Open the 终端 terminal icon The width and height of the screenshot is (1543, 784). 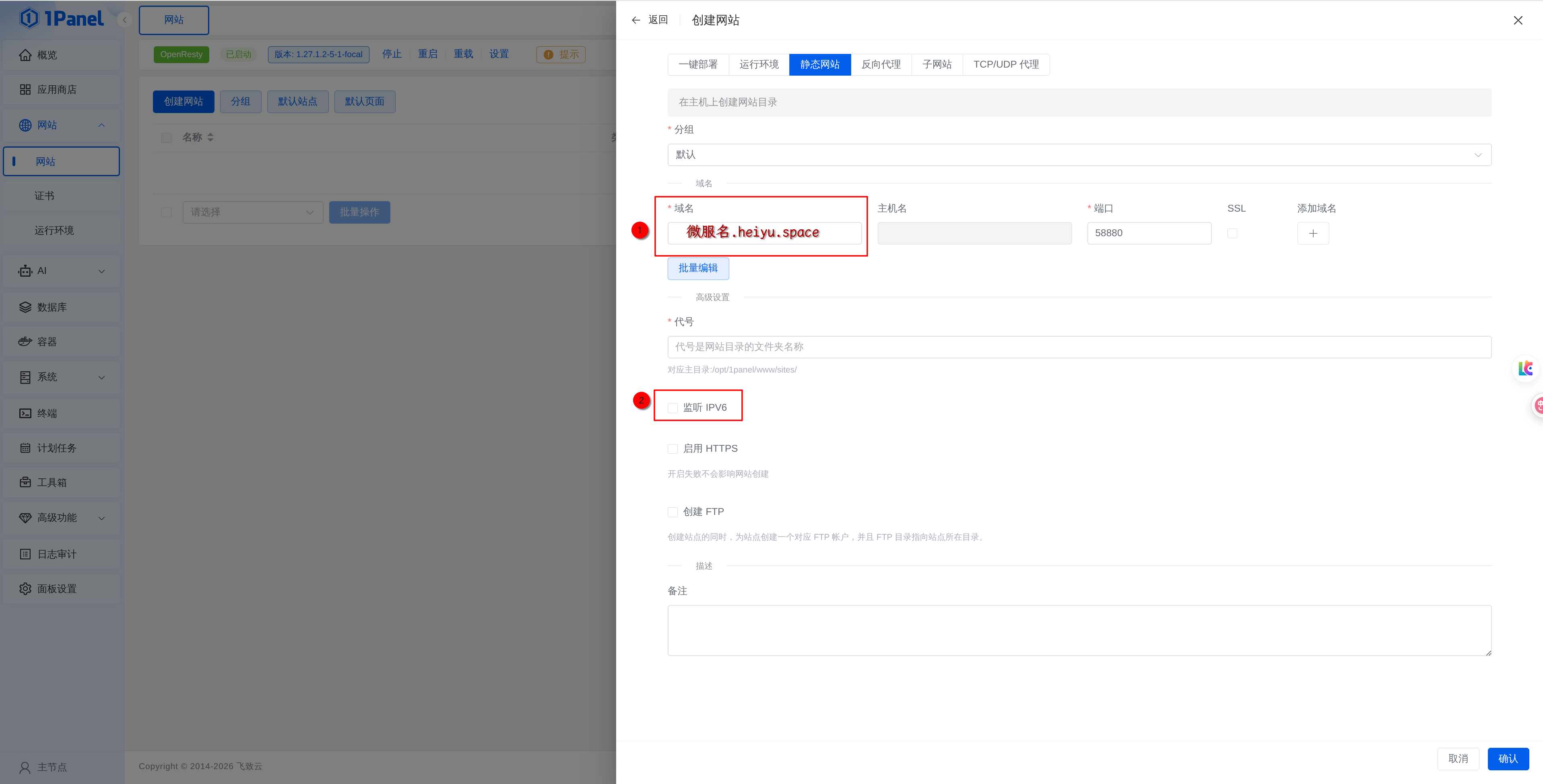pos(25,414)
